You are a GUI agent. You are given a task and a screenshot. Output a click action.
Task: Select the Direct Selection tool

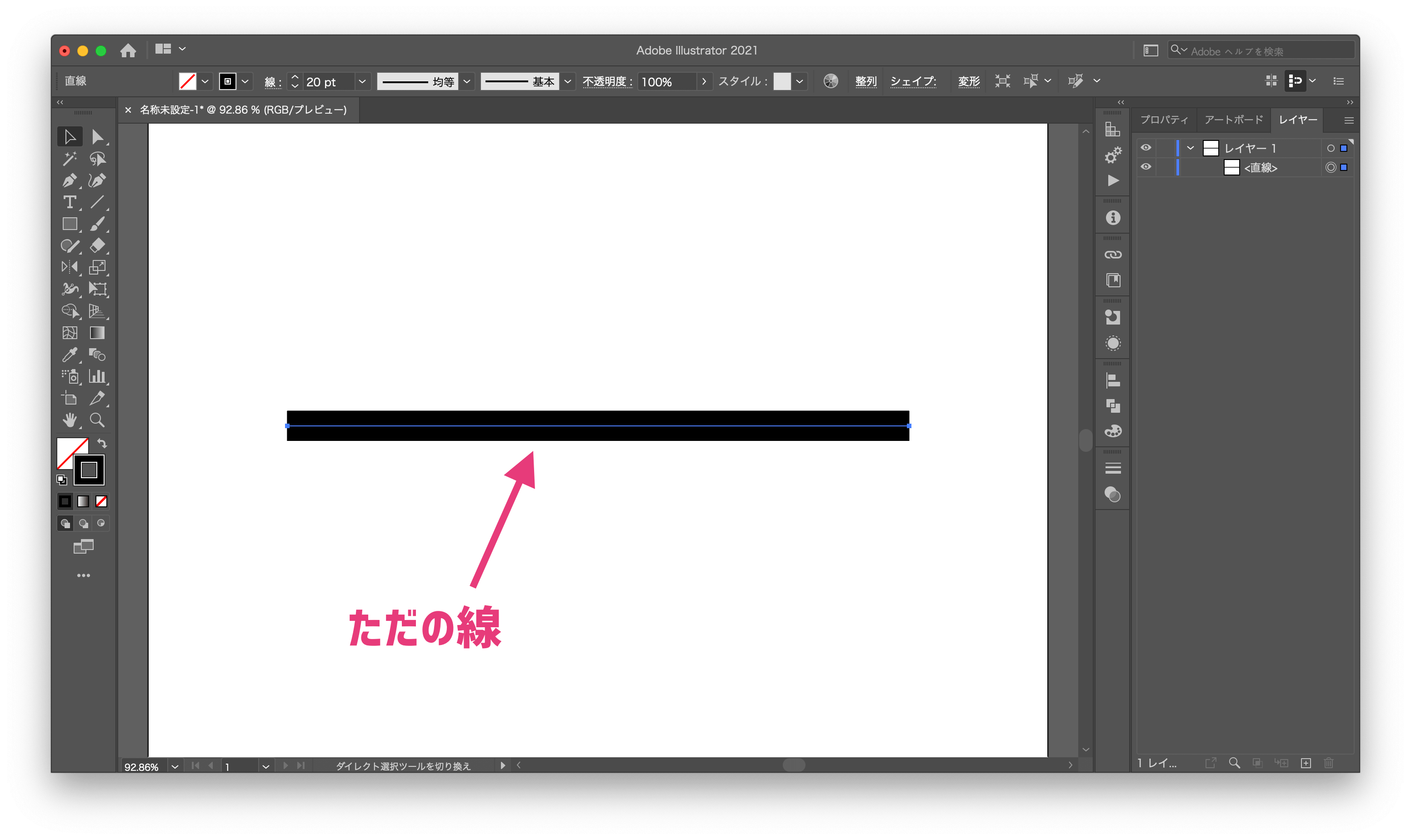(97, 137)
